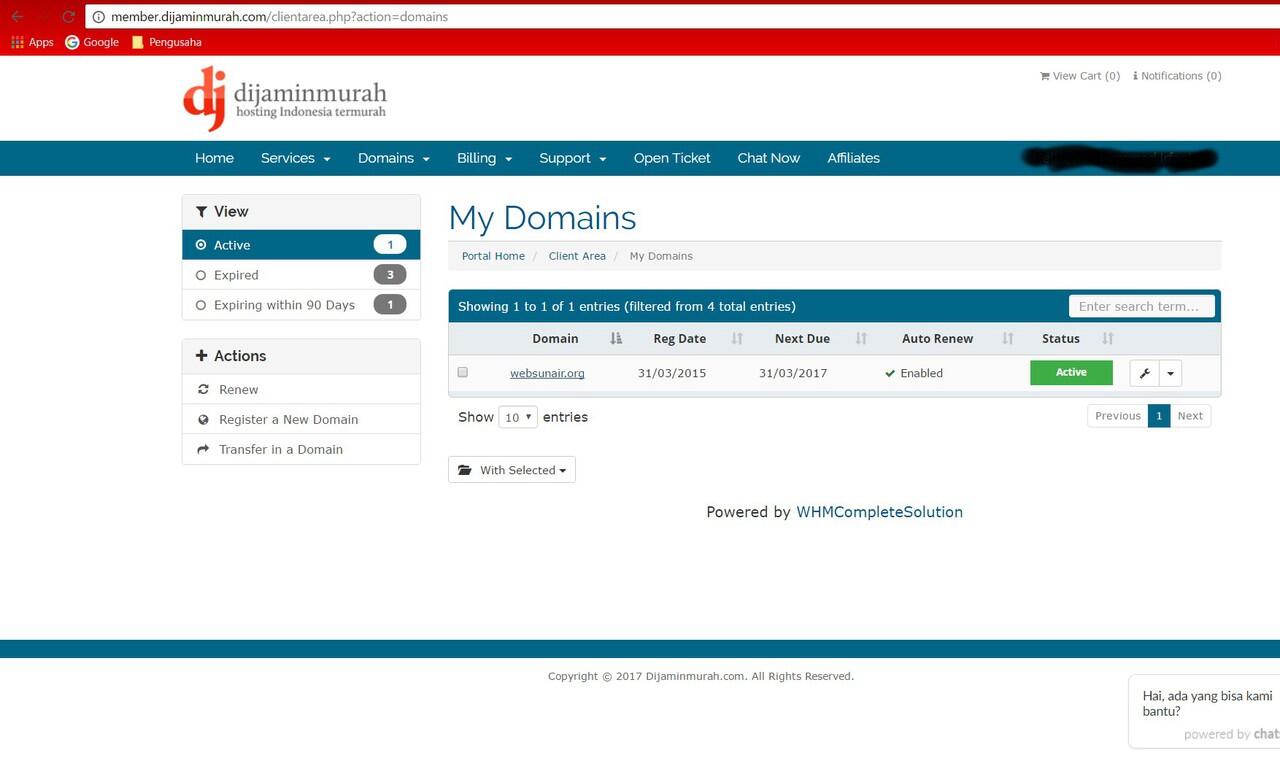Click the wrench manage icon for websunair.org
1280x758 pixels.
coord(1144,373)
